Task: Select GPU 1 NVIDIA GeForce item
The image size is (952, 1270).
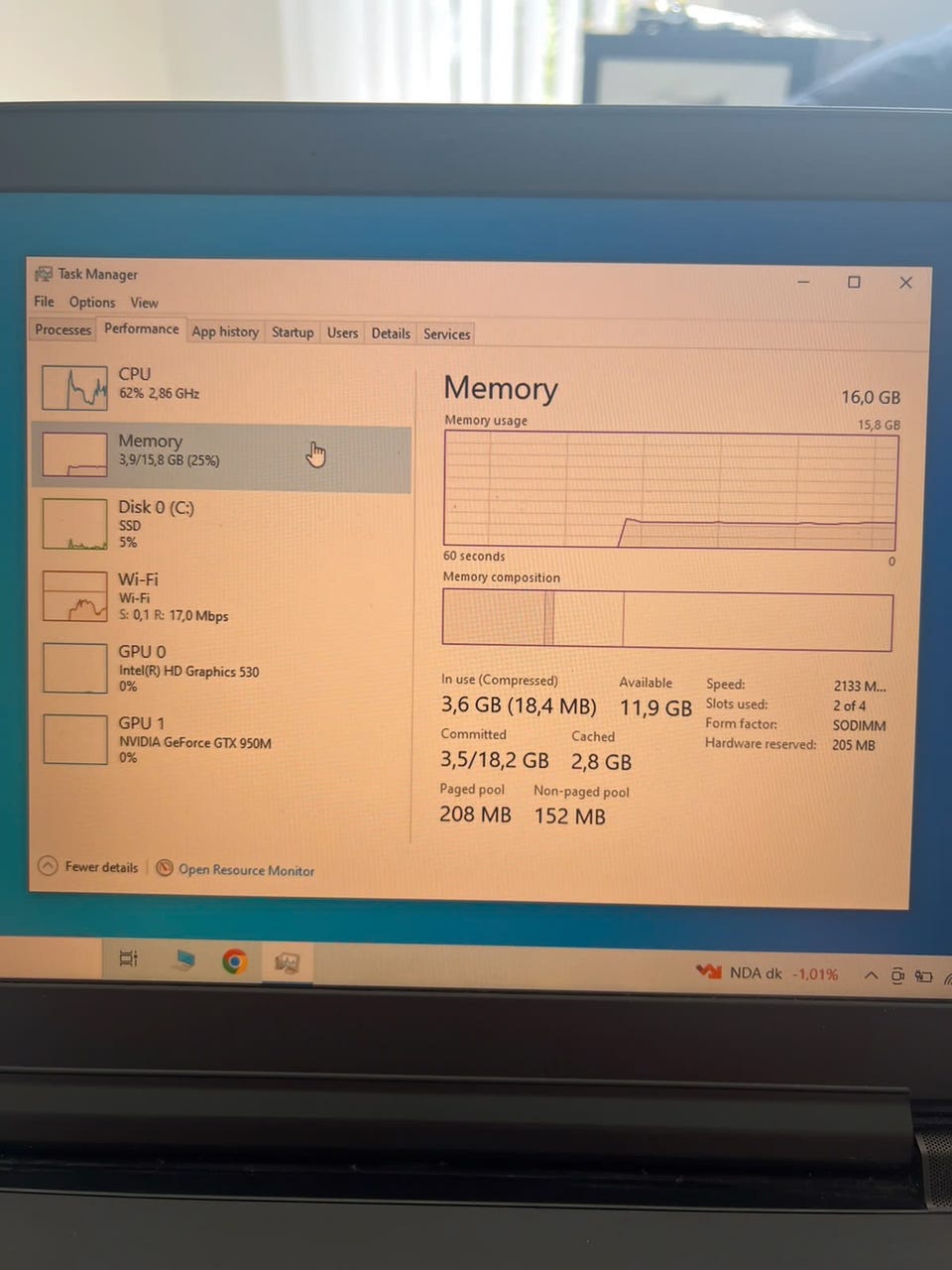Action: coord(223,739)
